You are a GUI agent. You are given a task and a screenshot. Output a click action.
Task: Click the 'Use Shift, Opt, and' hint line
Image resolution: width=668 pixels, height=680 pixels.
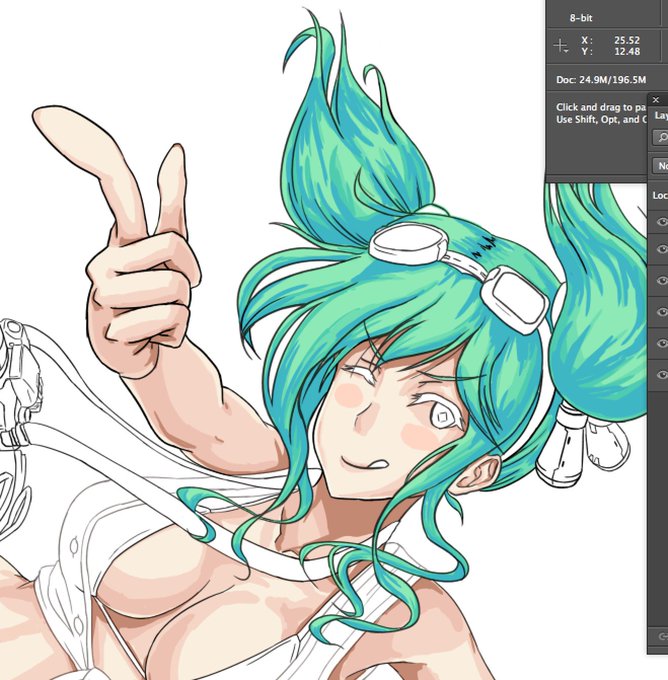click(601, 119)
